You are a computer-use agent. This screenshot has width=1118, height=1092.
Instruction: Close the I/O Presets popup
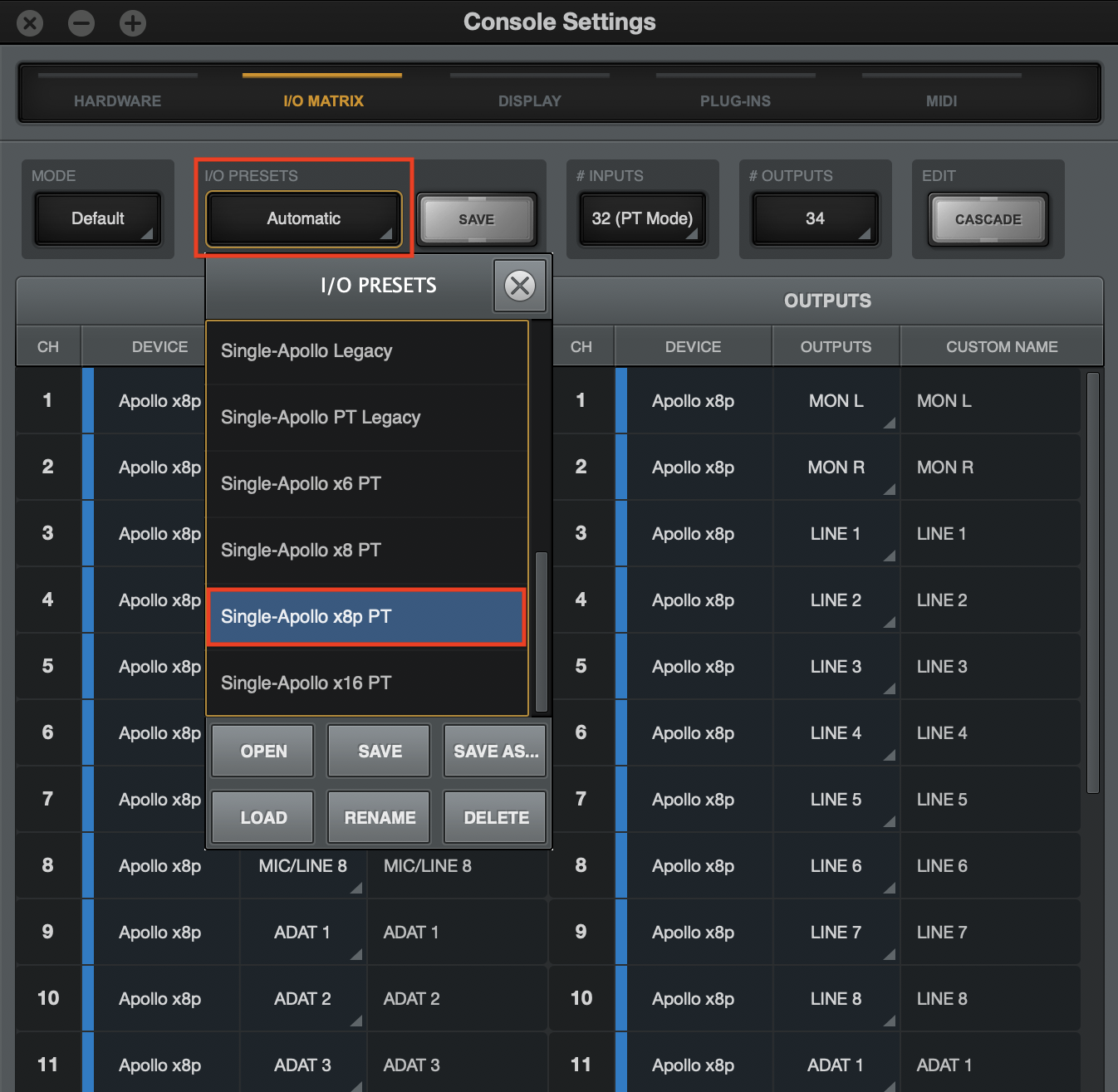[x=520, y=286]
